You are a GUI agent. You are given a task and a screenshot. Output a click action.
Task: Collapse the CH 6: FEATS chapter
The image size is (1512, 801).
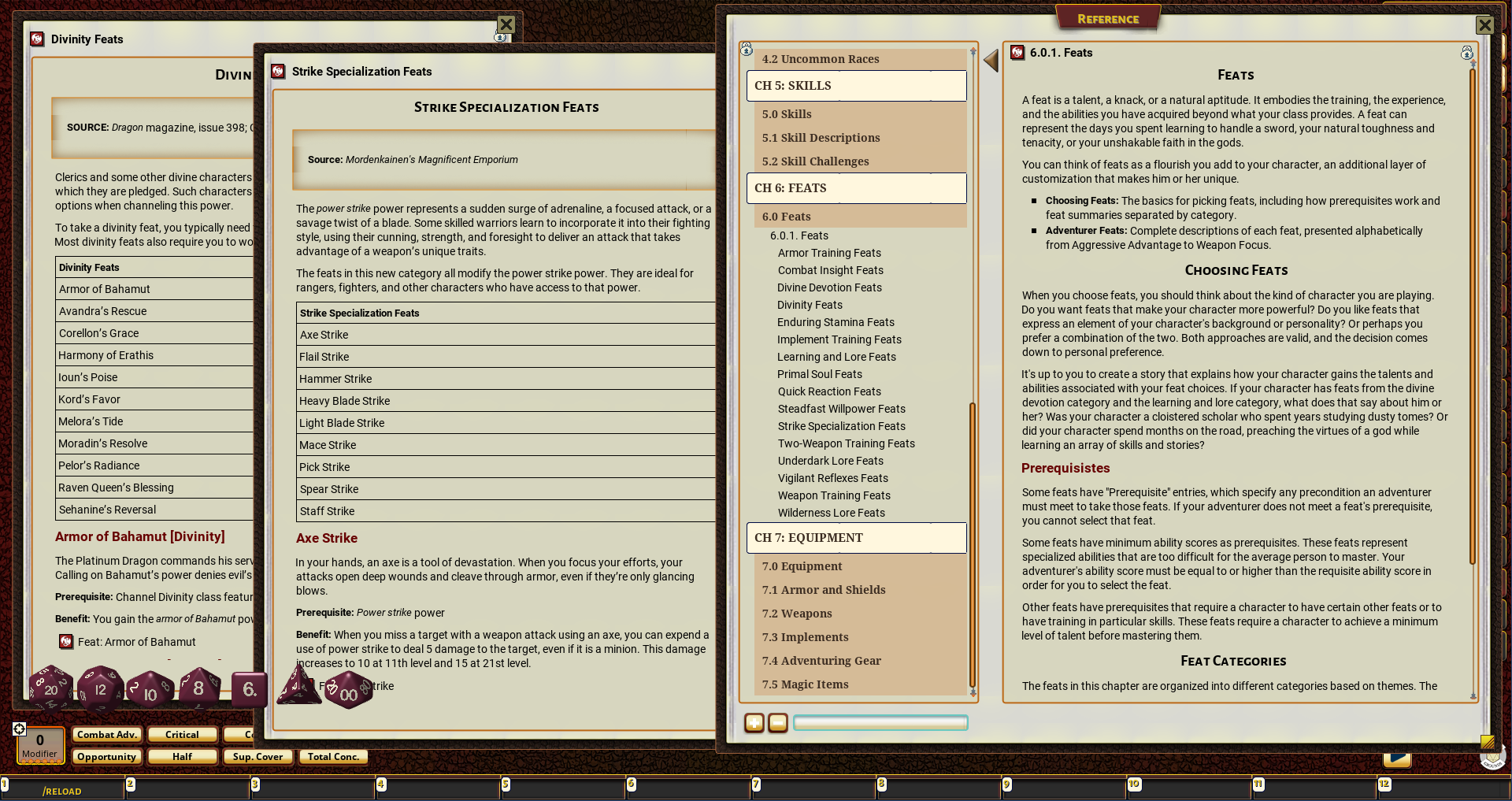(856, 188)
